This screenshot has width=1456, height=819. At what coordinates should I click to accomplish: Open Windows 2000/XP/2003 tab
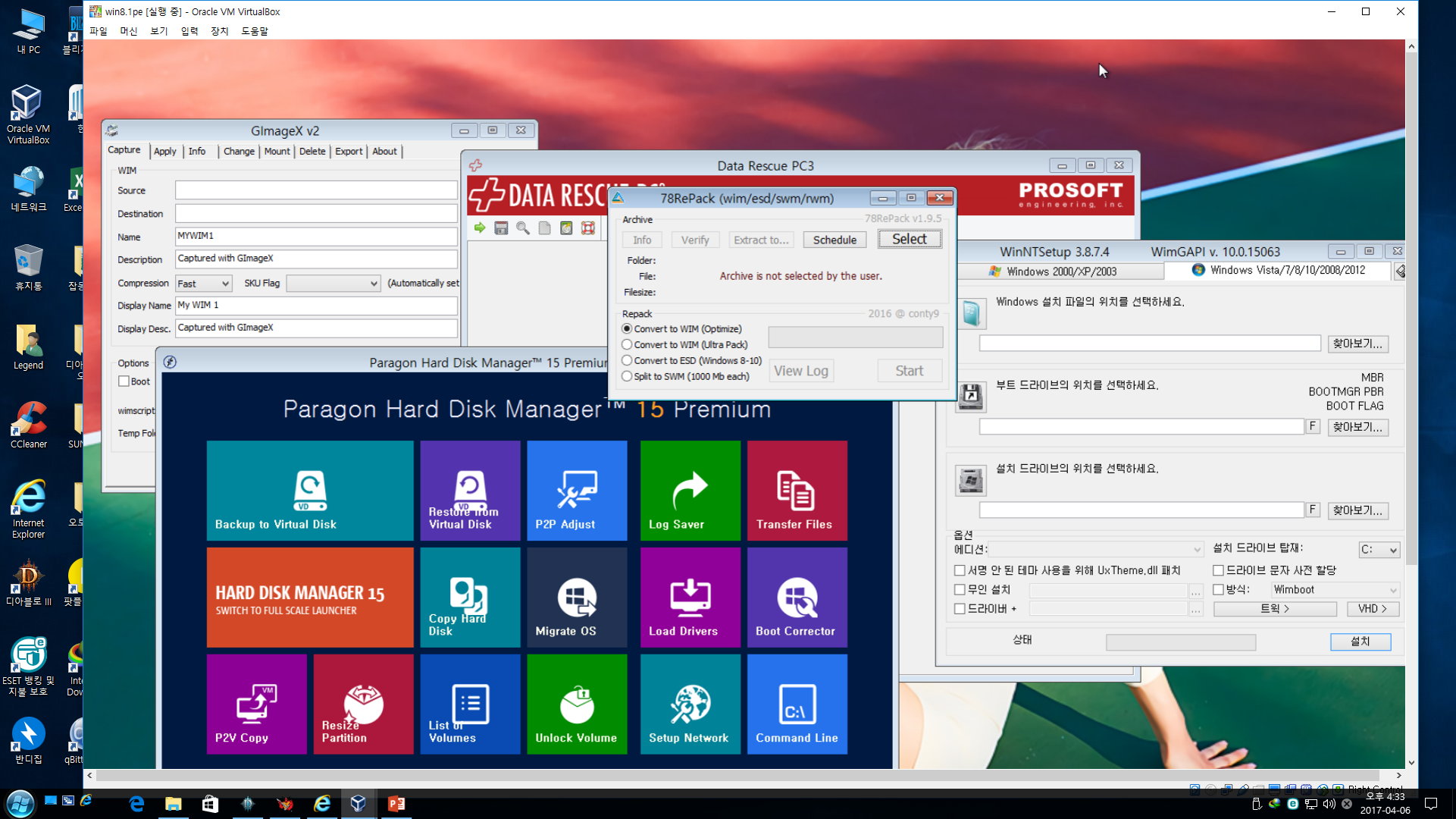[1061, 271]
